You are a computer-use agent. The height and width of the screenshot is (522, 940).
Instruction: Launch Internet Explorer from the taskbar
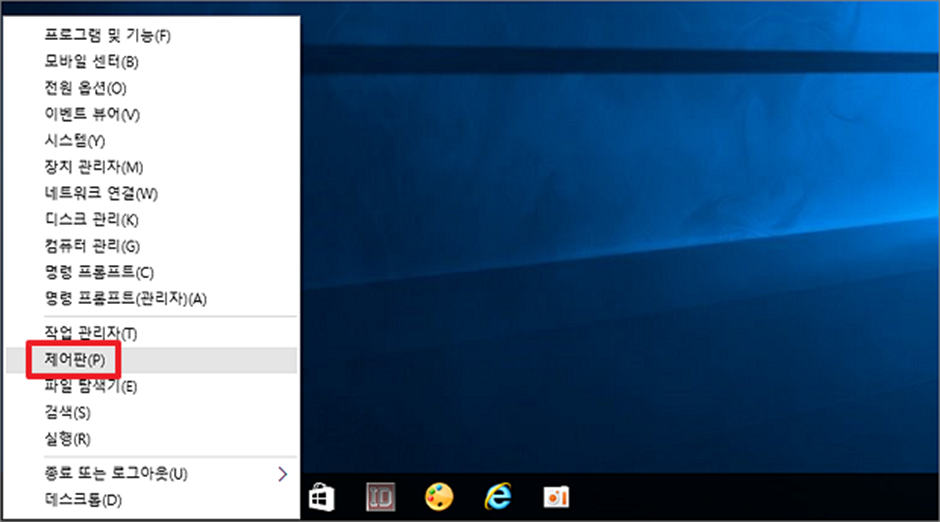pyautogui.click(x=498, y=496)
